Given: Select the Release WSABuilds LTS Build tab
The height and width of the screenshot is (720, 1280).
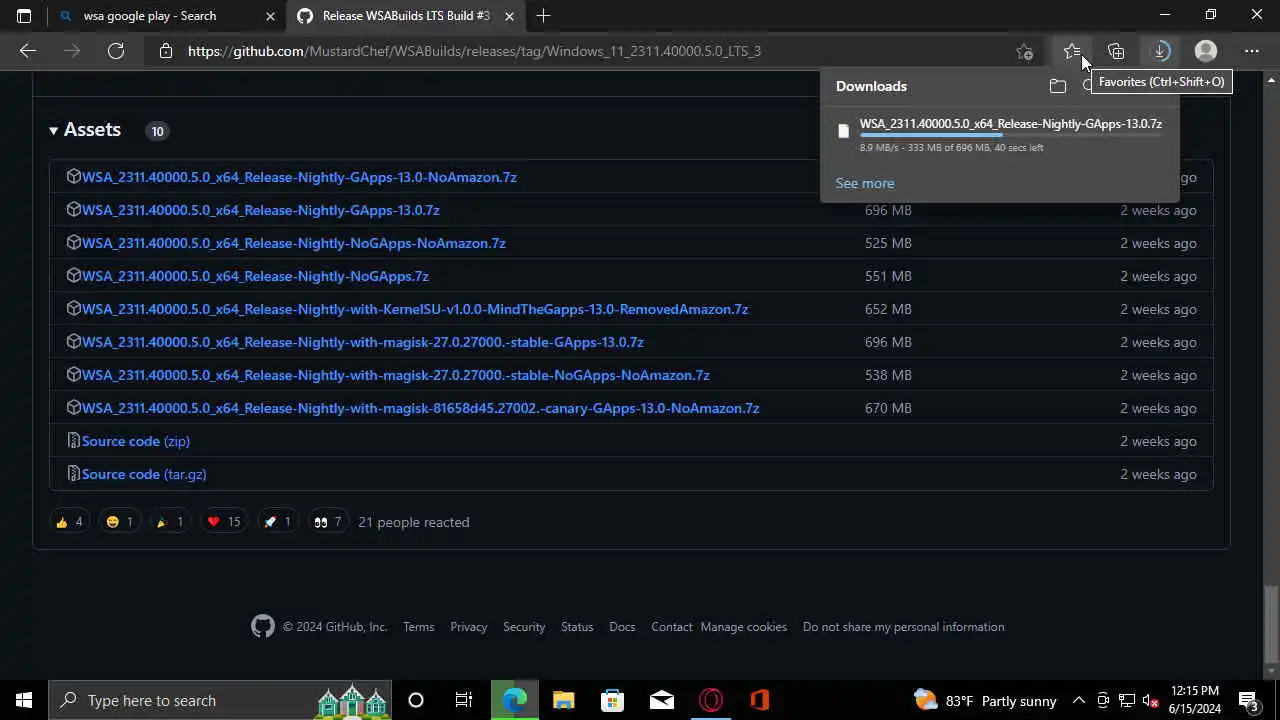Looking at the screenshot, I should [405, 16].
